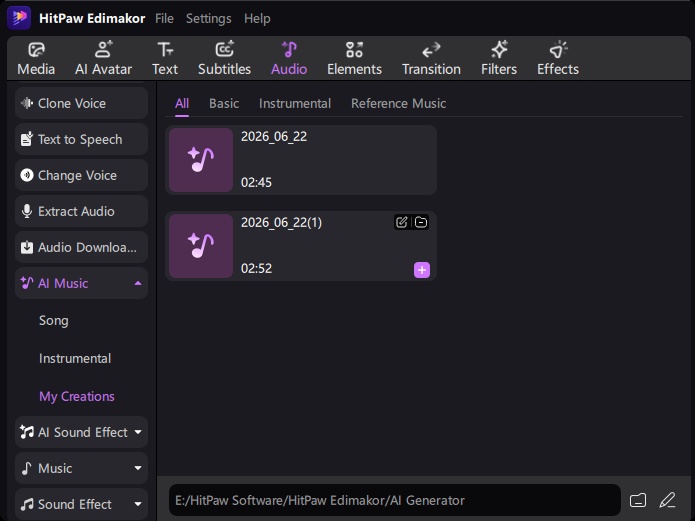The width and height of the screenshot is (695, 521).
Task: Switch to the Text tools
Action: 165,59
